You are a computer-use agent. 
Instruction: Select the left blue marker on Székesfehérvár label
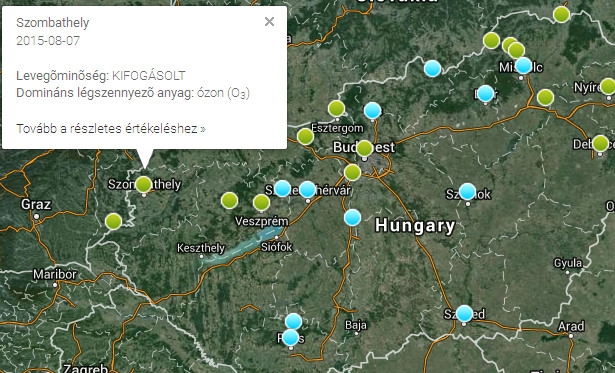282,189
